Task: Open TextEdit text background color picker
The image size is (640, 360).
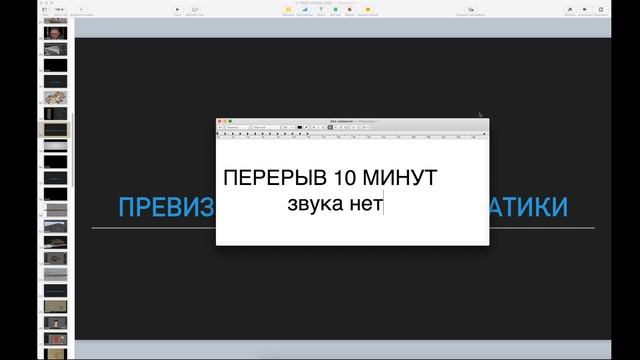Action: [306, 127]
